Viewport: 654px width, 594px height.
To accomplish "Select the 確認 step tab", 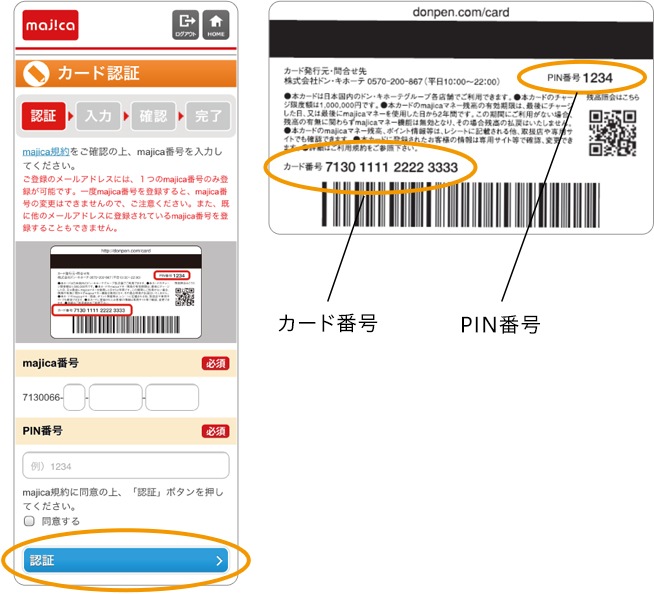I will [x=153, y=116].
